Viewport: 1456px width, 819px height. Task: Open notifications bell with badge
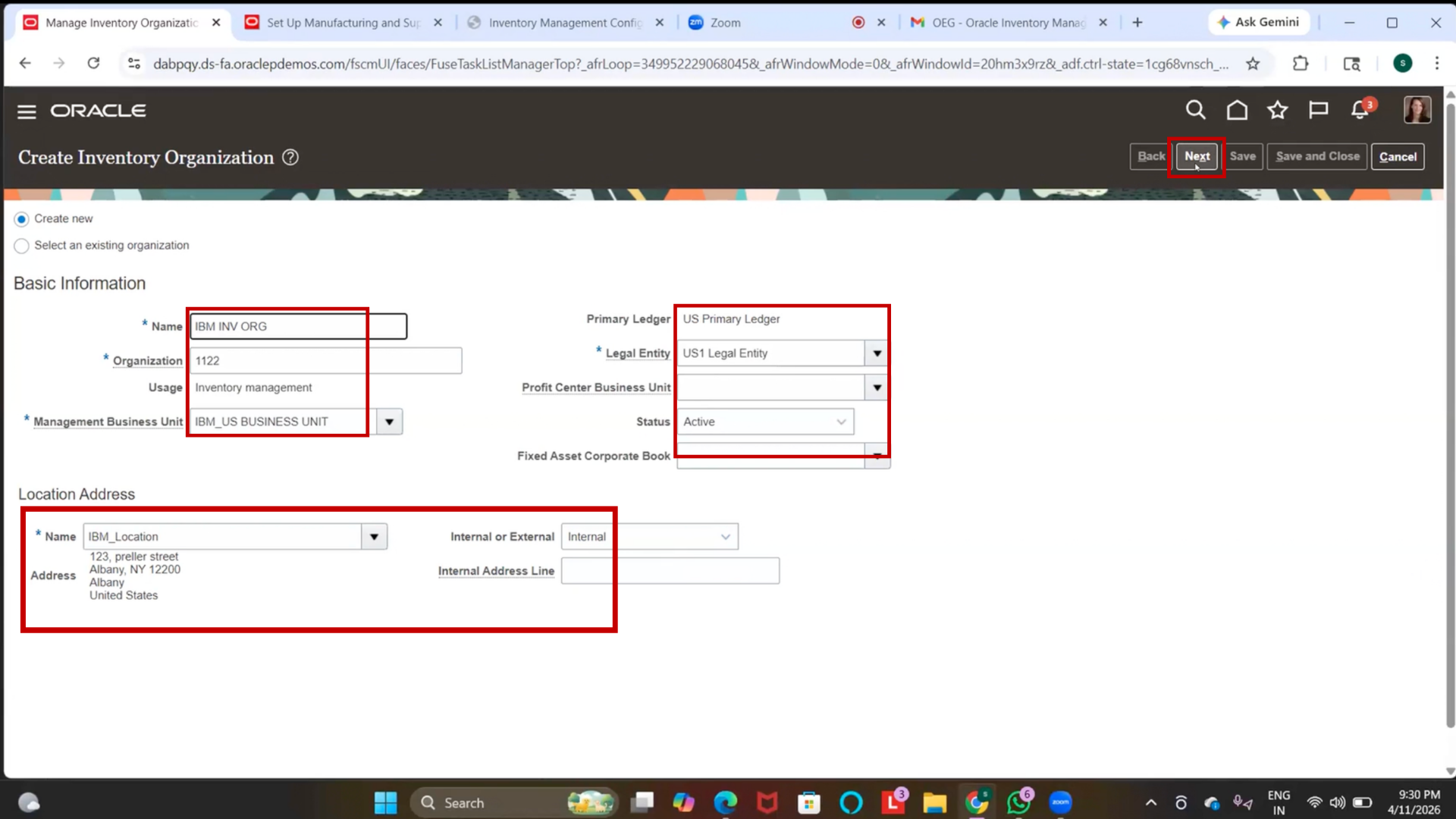coord(1361,109)
